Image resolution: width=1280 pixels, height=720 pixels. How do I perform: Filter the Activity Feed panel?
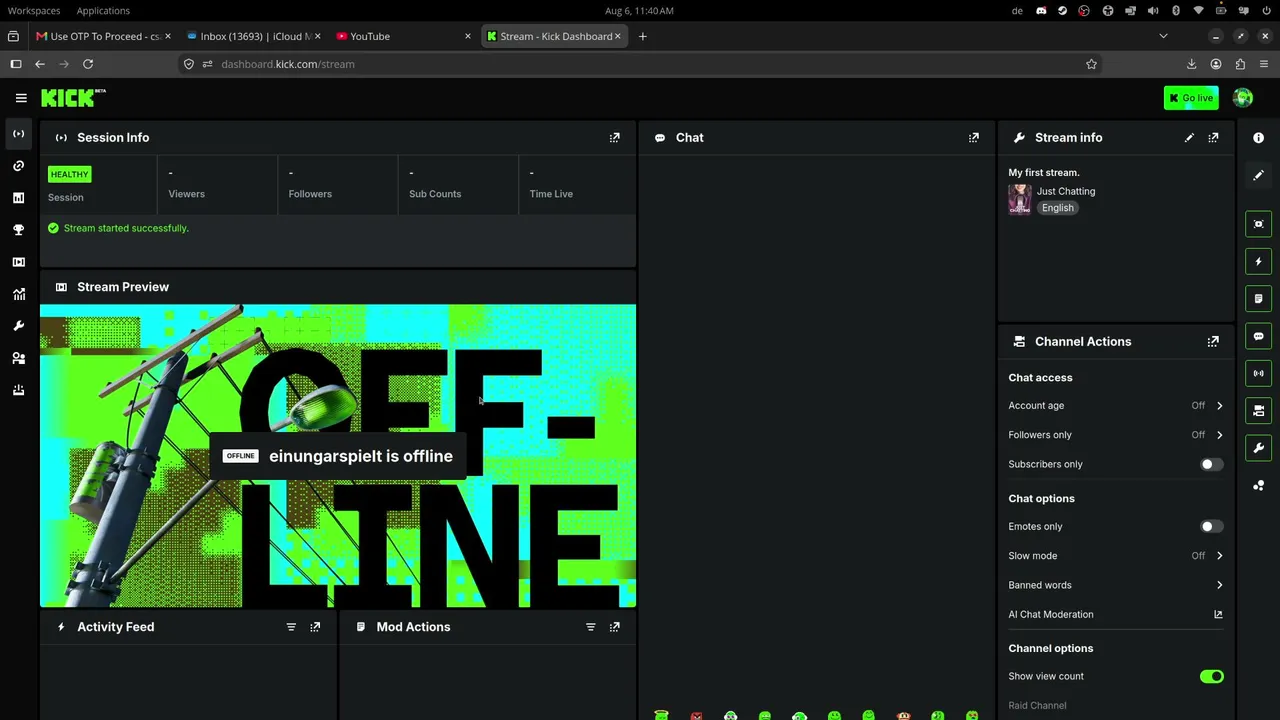coord(291,627)
